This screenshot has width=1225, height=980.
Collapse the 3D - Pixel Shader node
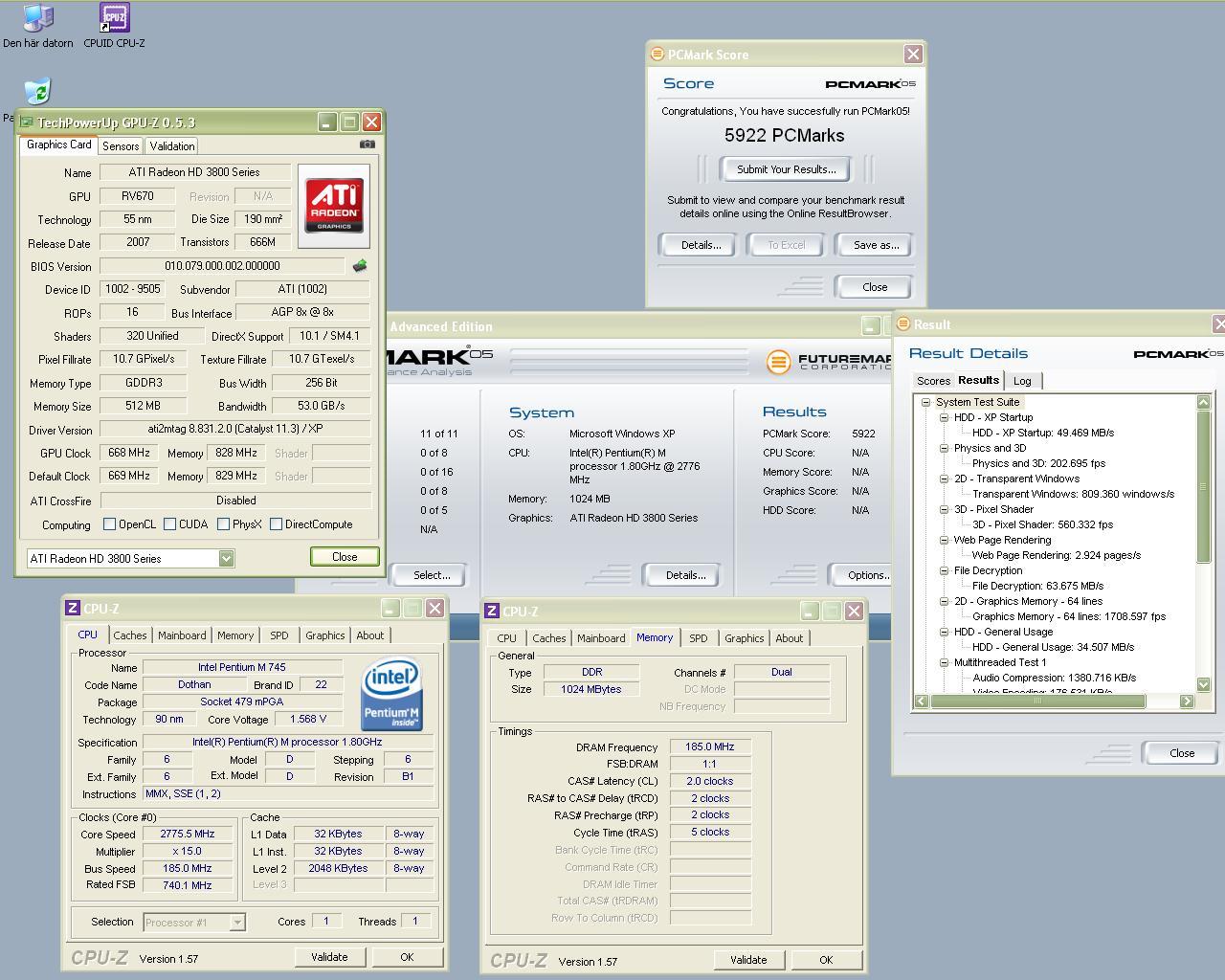[944, 509]
